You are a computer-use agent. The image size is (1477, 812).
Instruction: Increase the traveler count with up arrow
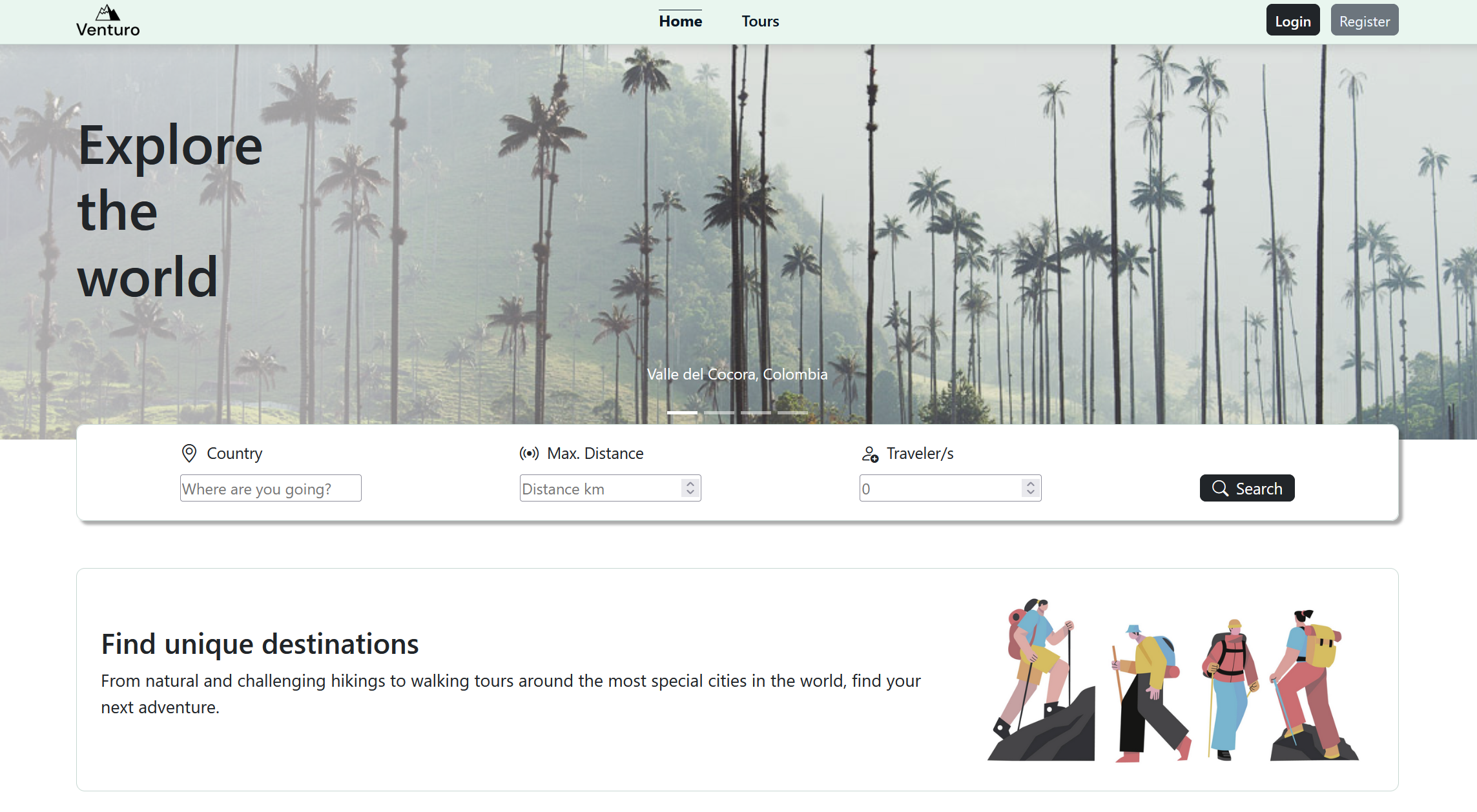click(1031, 483)
